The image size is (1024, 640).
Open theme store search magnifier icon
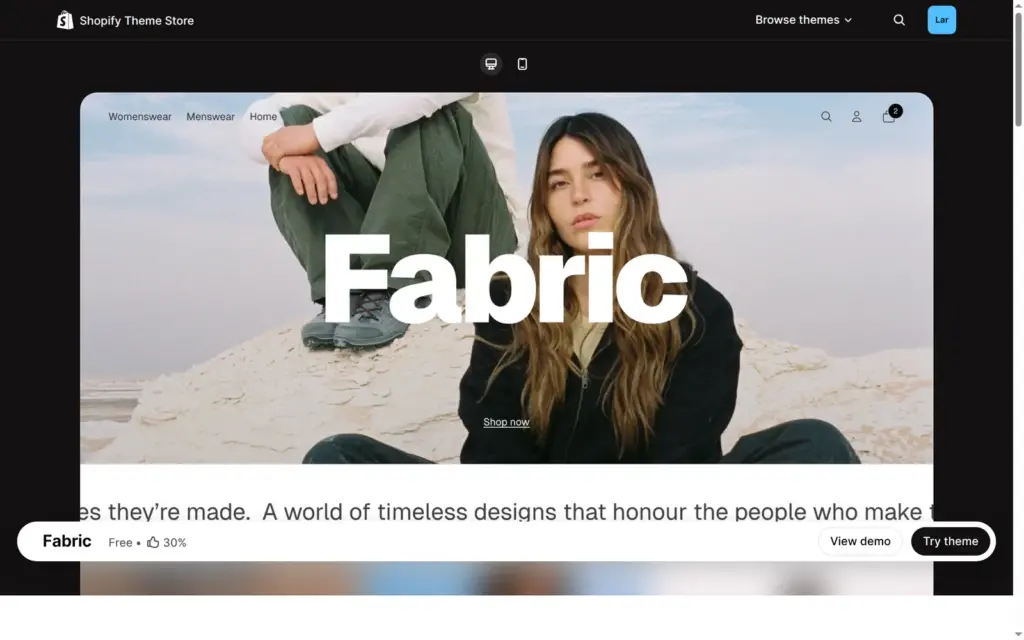(899, 20)
